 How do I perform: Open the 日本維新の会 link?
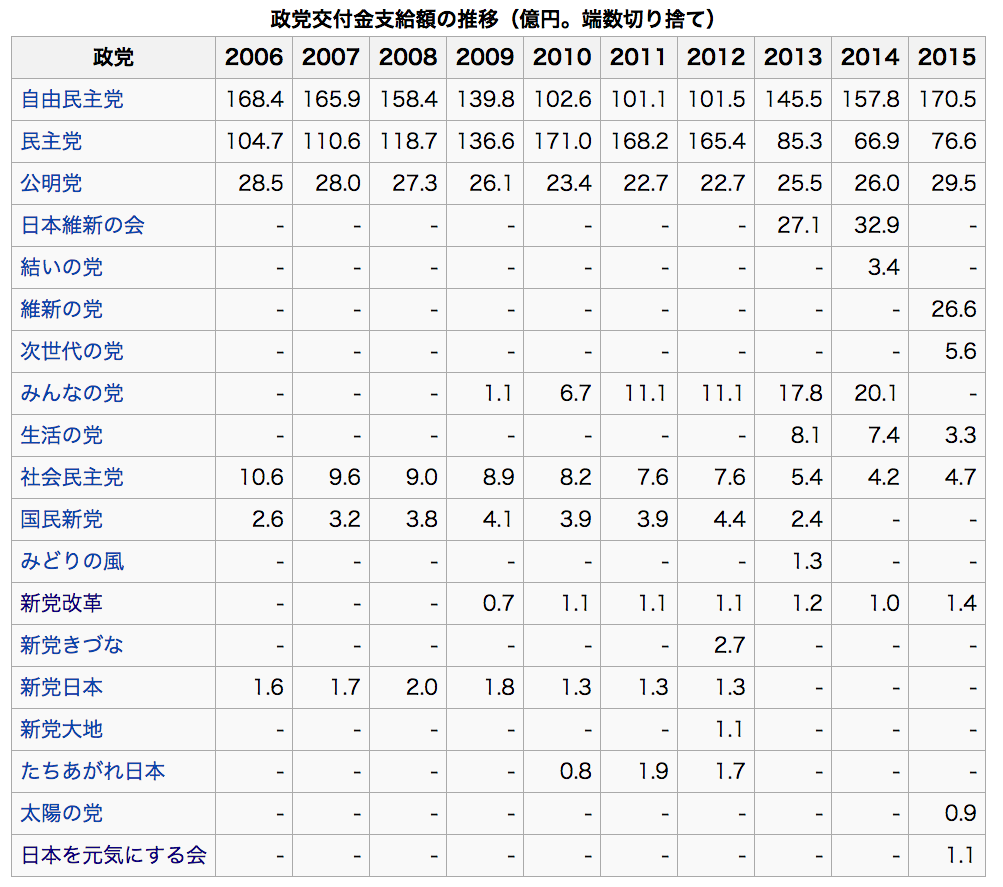(83, 225)
